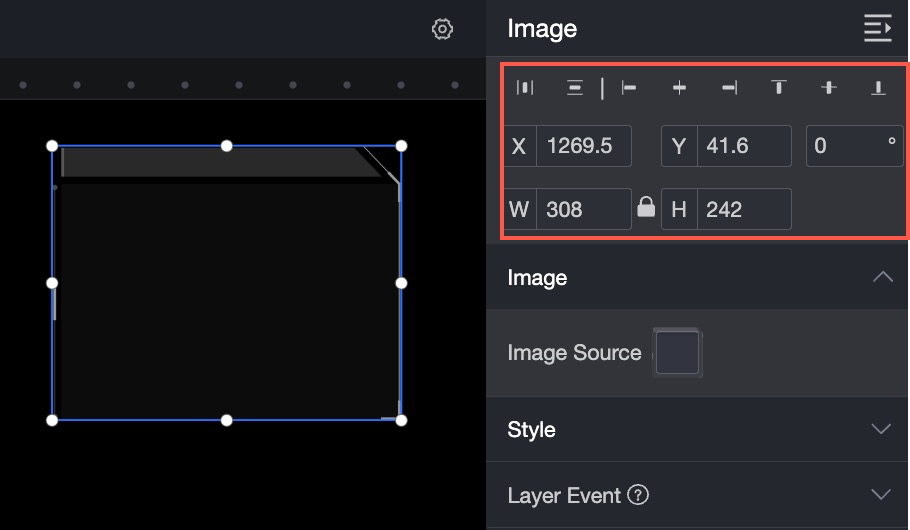
Task: Toggle the aspect ratio lock
Action: pyautogui.click(x=646, y=207)
